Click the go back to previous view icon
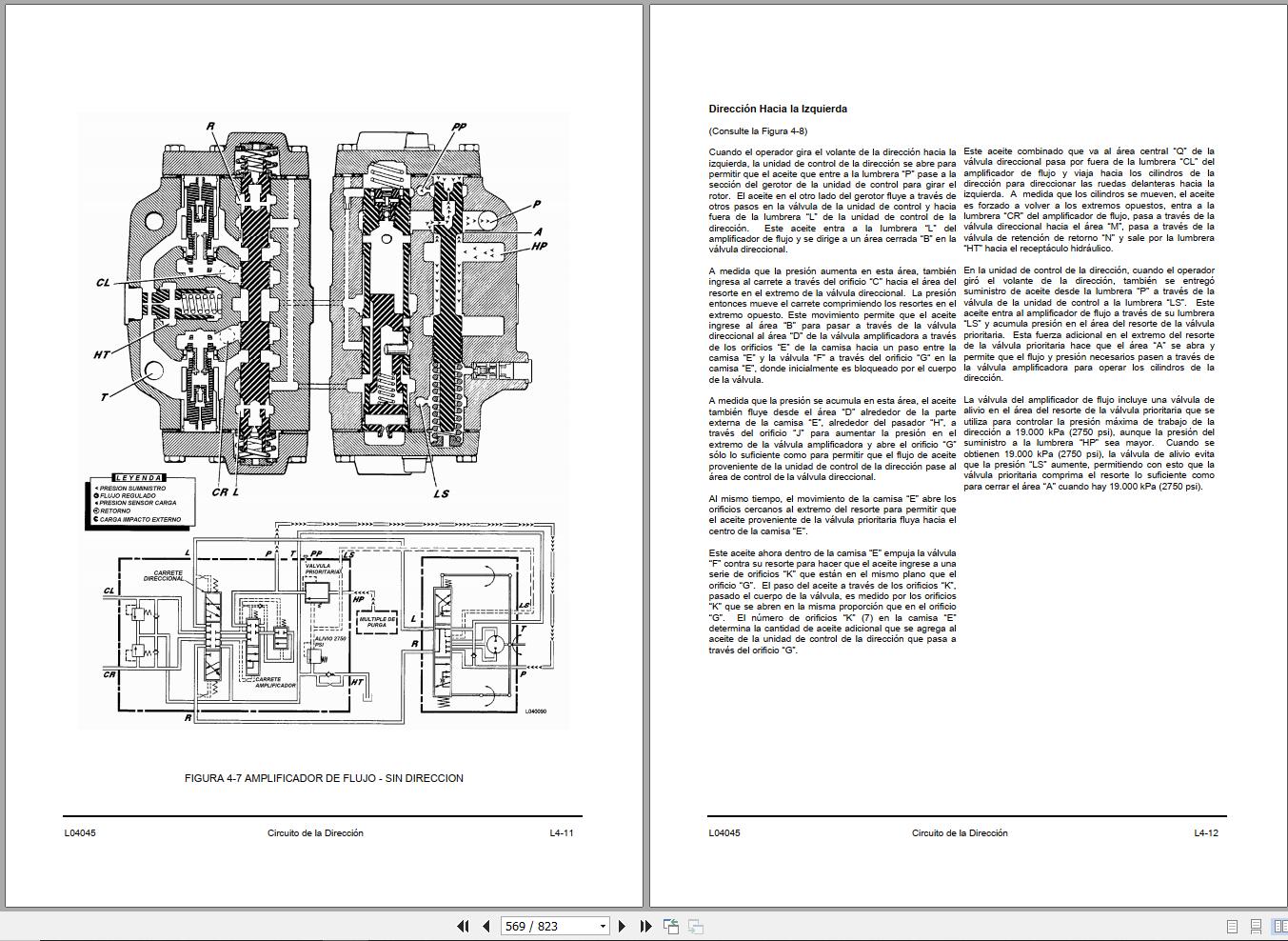 click(671, 926)
